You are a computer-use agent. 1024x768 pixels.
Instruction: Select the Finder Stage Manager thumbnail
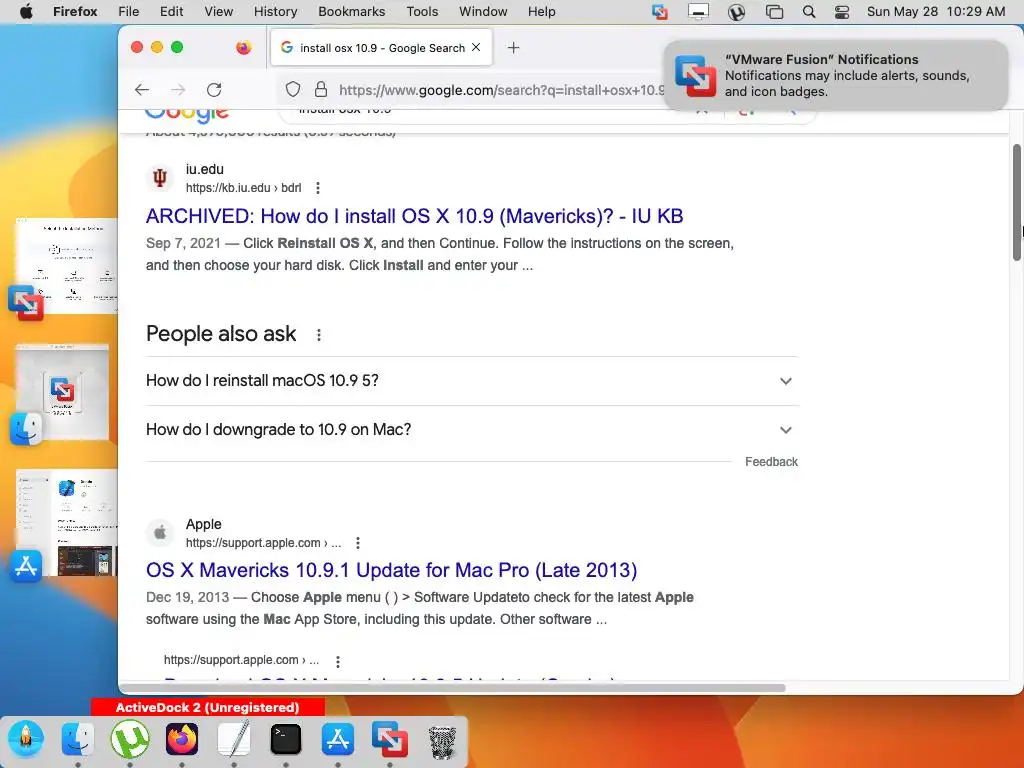pos(60,393)
